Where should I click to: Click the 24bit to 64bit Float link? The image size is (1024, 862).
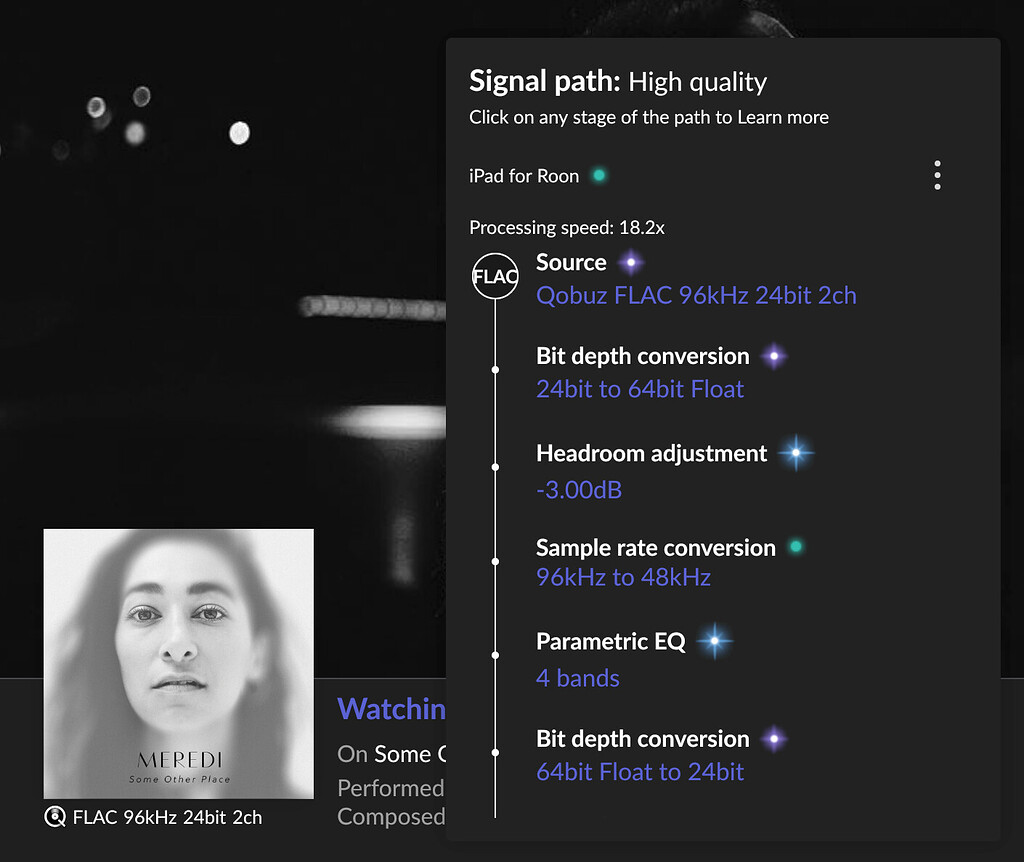(x=639, y=389)
